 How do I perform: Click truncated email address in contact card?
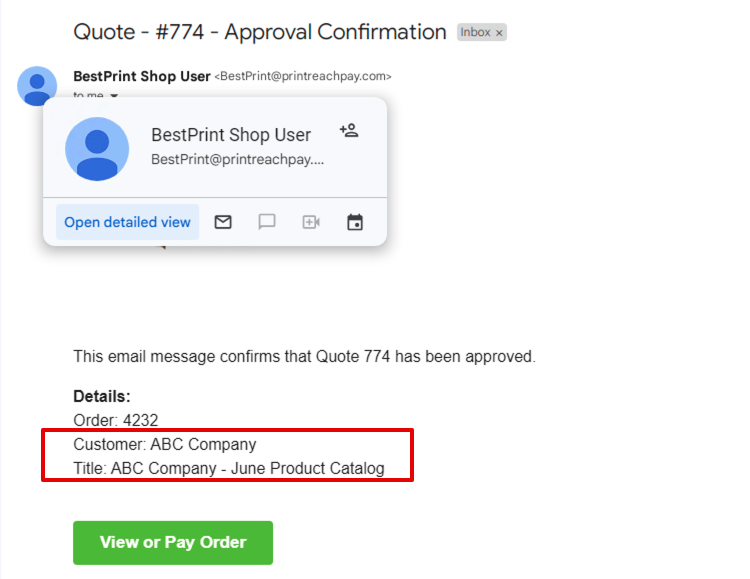238,159
